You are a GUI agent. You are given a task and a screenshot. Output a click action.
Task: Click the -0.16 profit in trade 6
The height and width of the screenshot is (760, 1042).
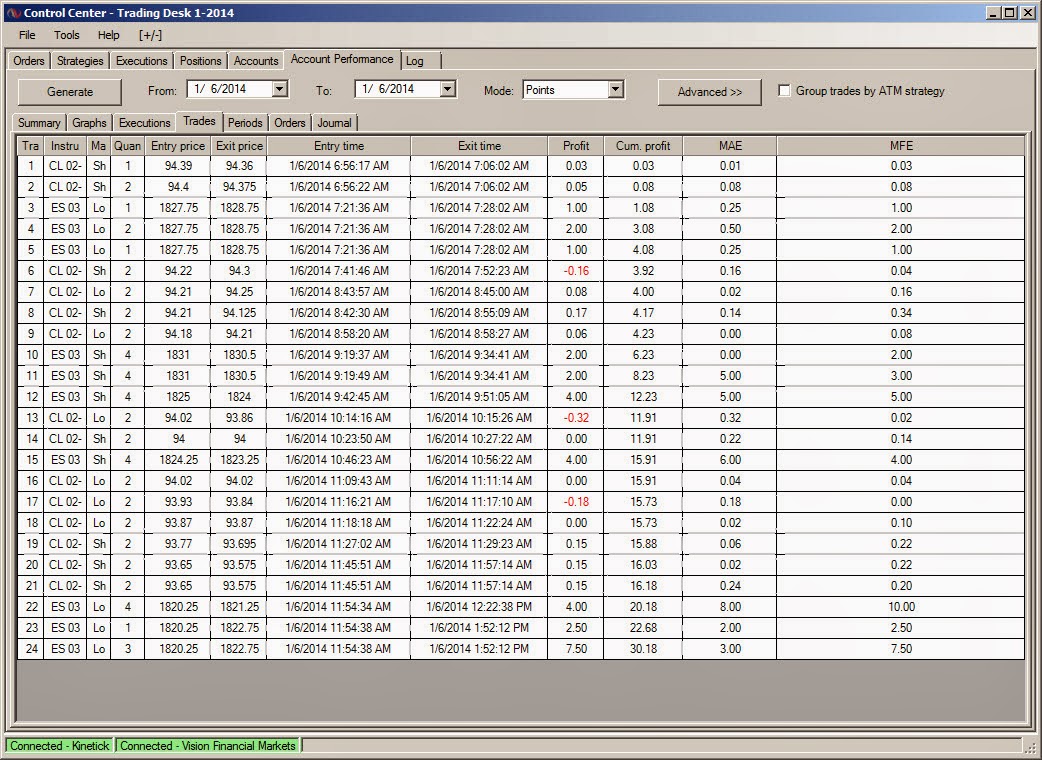(x=576, y=271)
